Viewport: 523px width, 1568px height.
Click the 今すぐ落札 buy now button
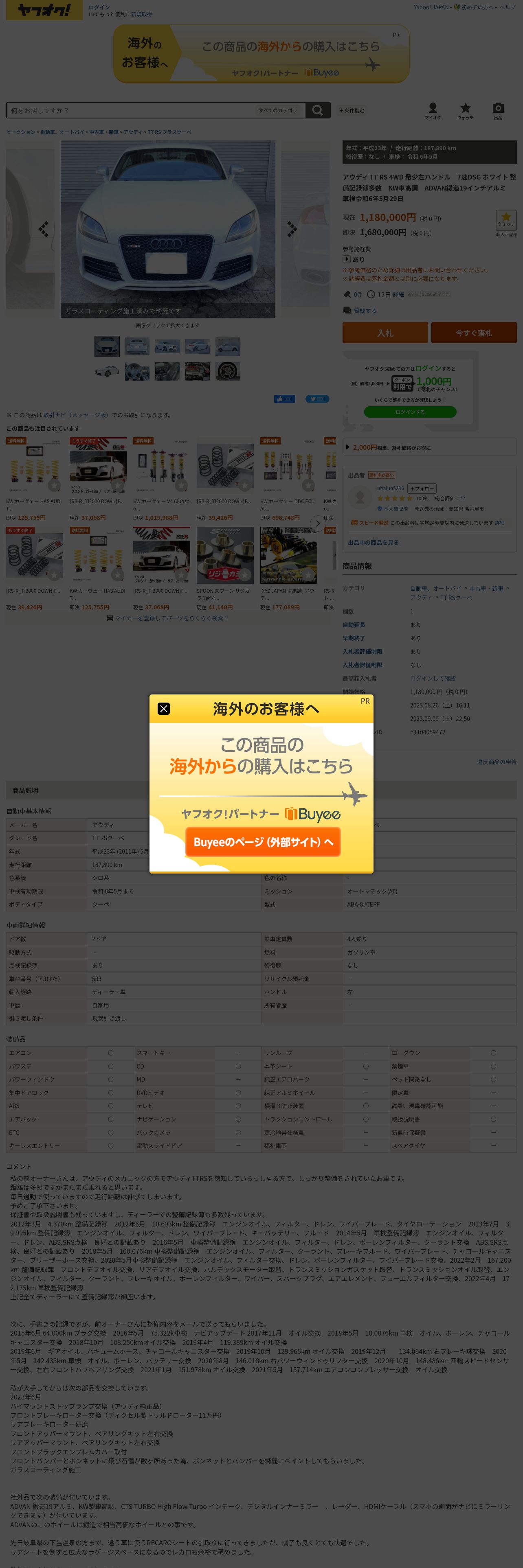point(474,333)
